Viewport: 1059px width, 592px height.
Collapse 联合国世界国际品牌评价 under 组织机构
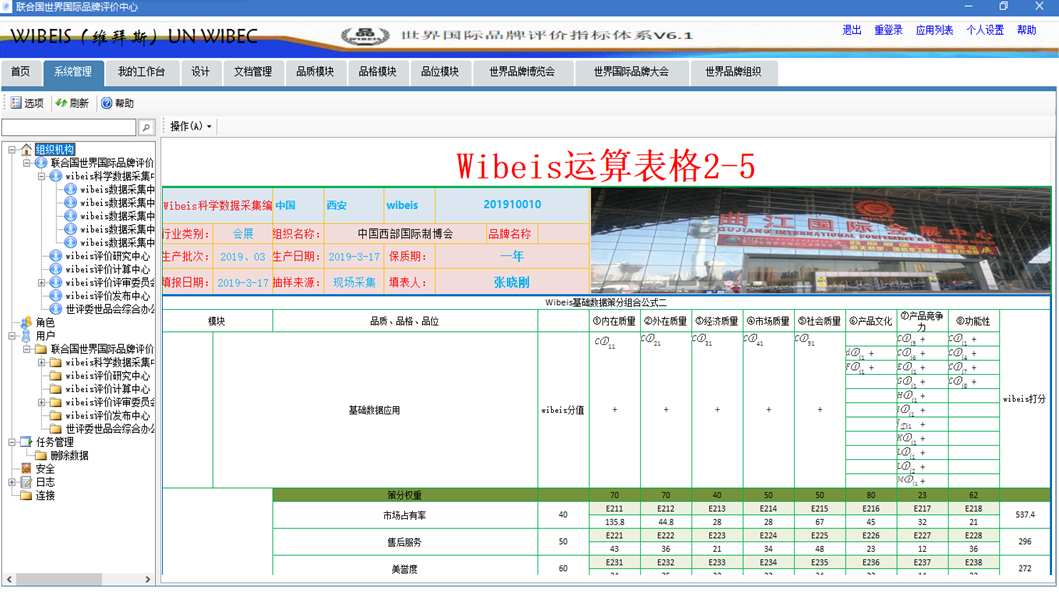[x=26, y=163]
